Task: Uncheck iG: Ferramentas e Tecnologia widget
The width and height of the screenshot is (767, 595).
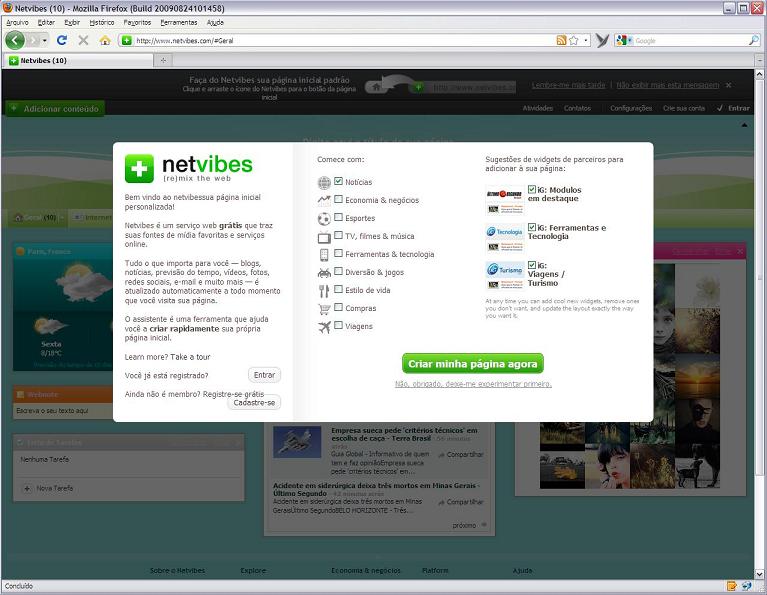Action: [532, 227]
